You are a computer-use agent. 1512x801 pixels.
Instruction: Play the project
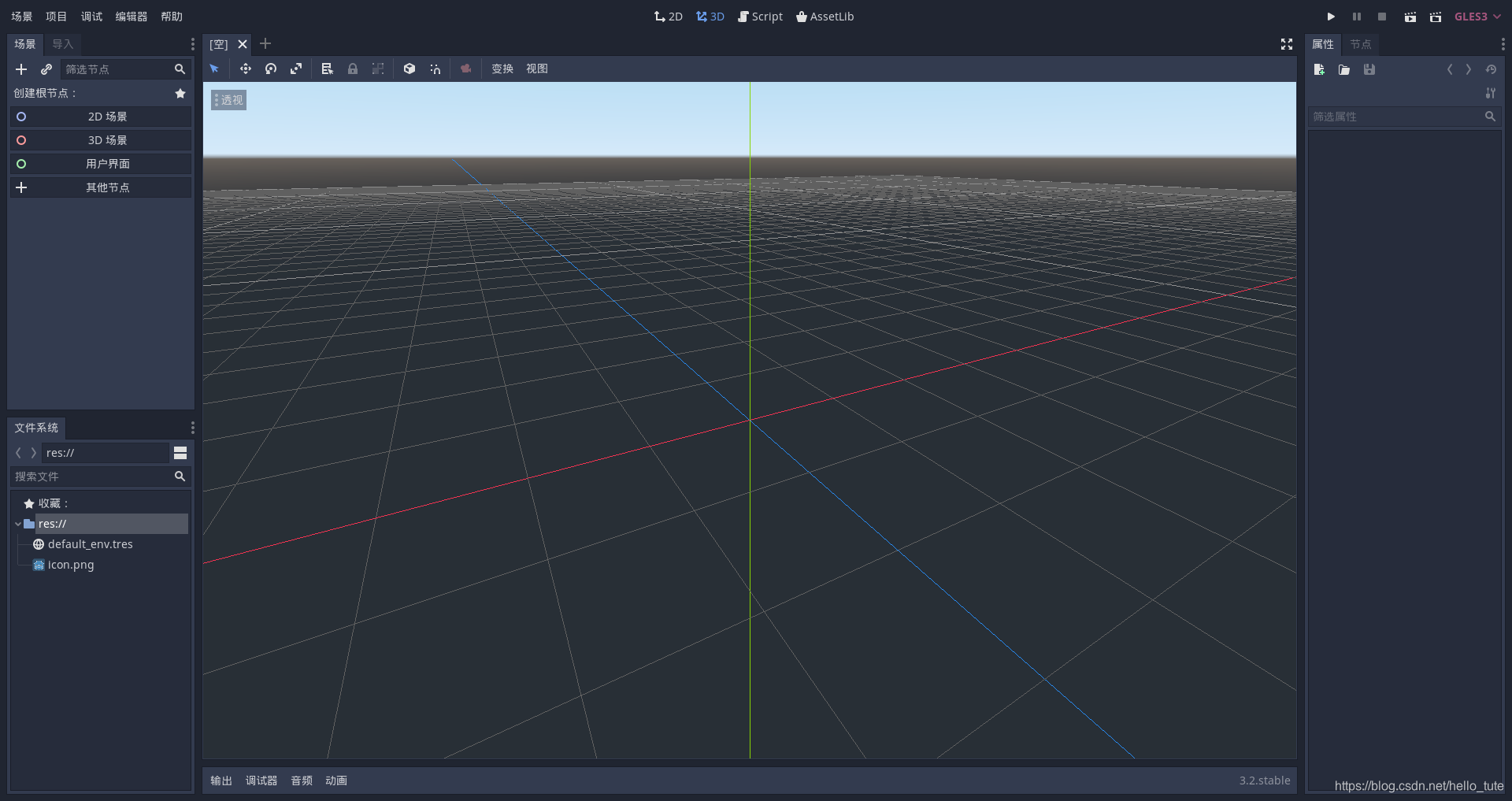pyautogui.click(x=1331, y=17)
